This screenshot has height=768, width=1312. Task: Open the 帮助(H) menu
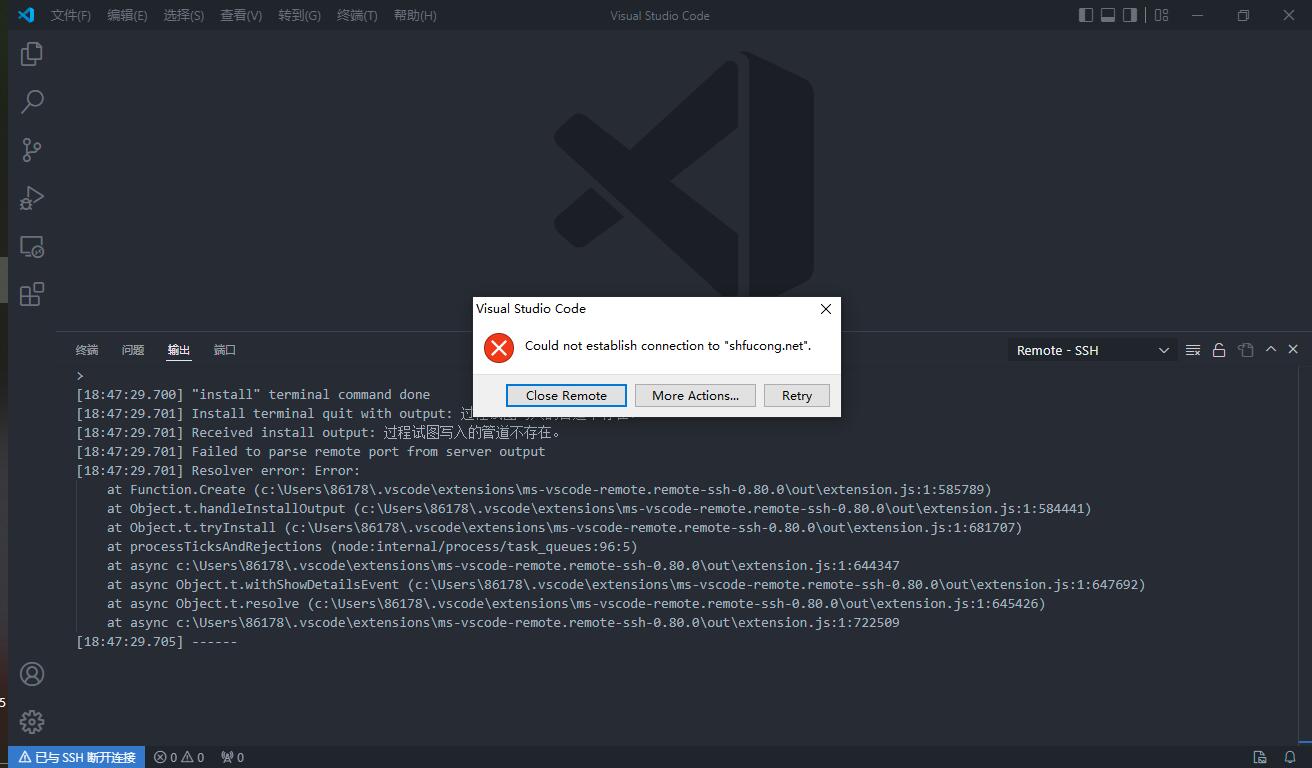click(415, 15)
